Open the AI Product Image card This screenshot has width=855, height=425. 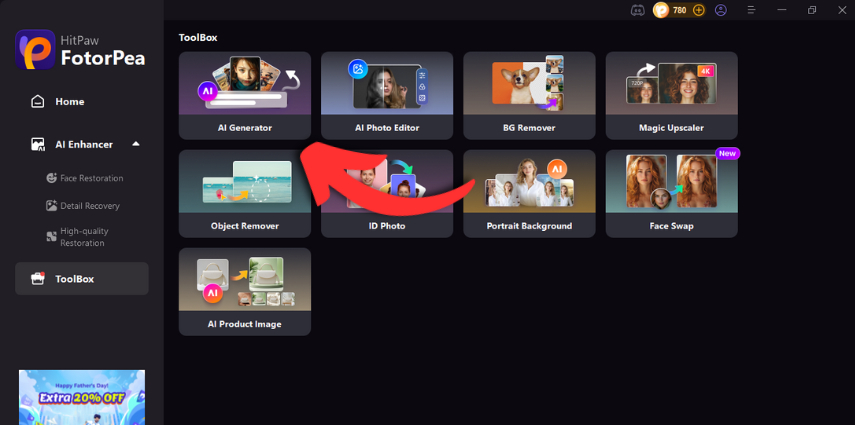pyautogui.click(x=245, y=292)
